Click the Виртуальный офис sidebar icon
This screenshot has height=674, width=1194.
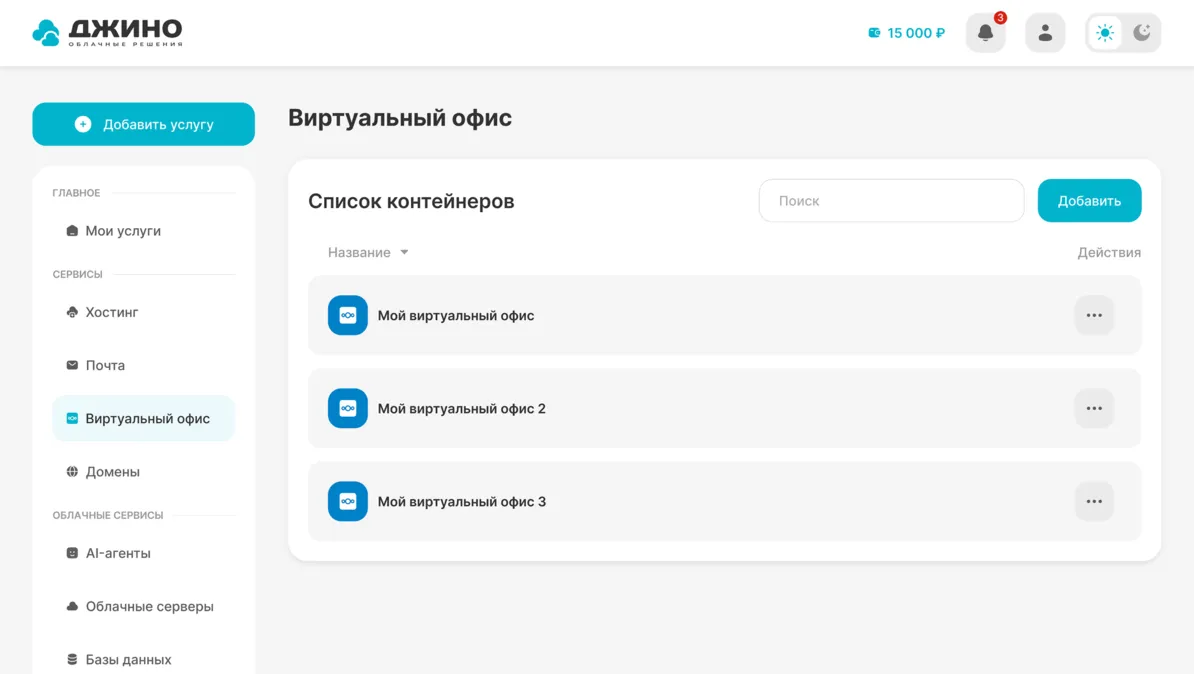point(72,418)
